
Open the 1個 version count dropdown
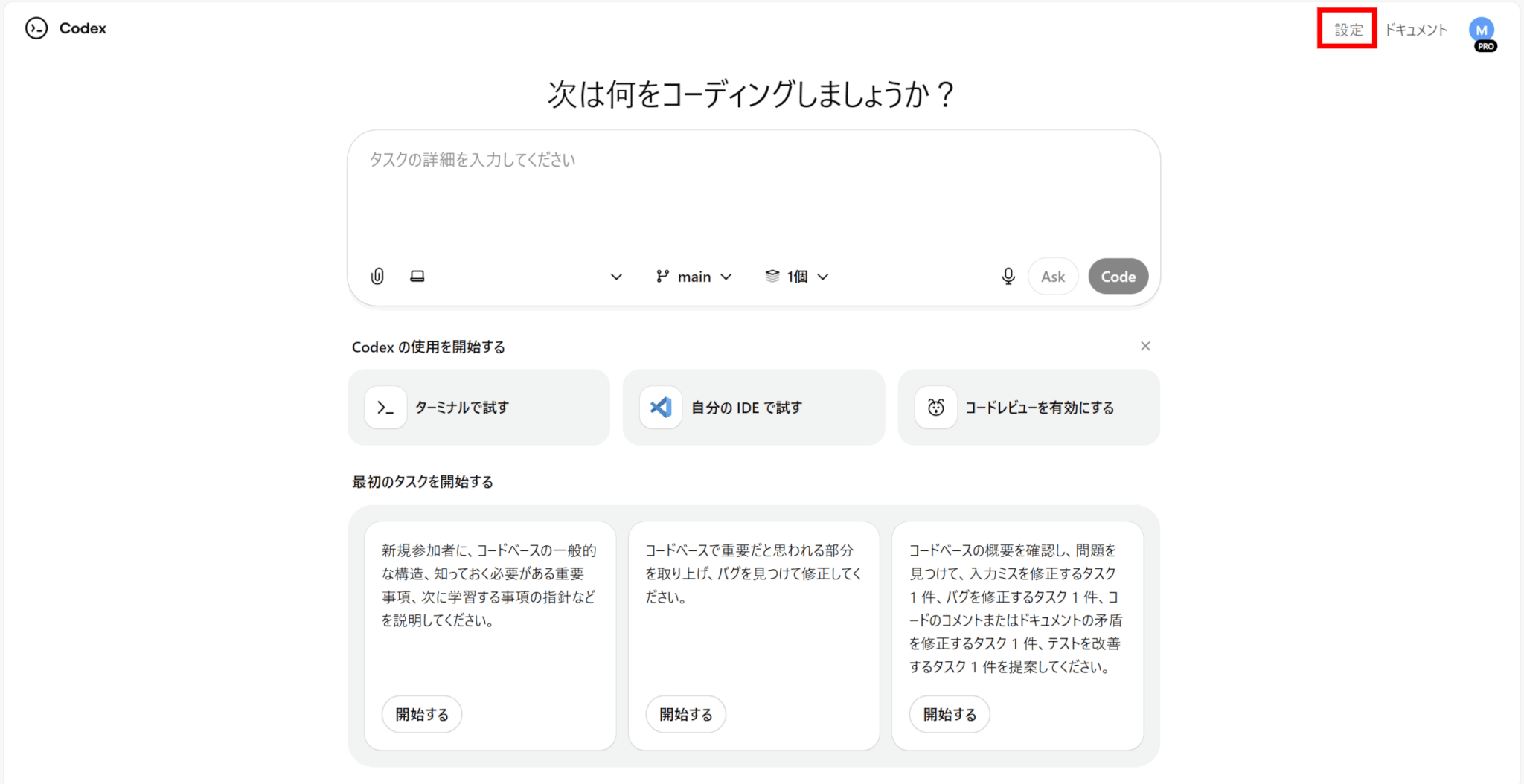tap(797, 277)
